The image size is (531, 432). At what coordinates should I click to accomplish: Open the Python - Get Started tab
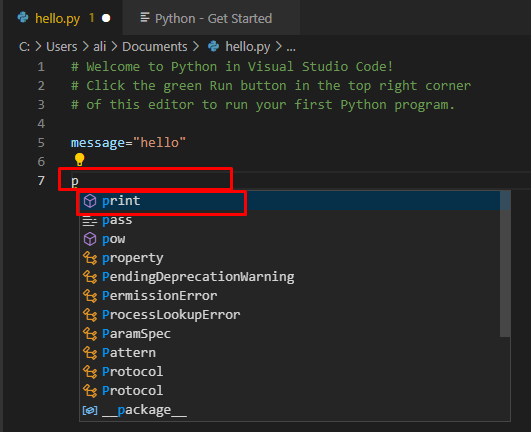[x=211, y=18]
